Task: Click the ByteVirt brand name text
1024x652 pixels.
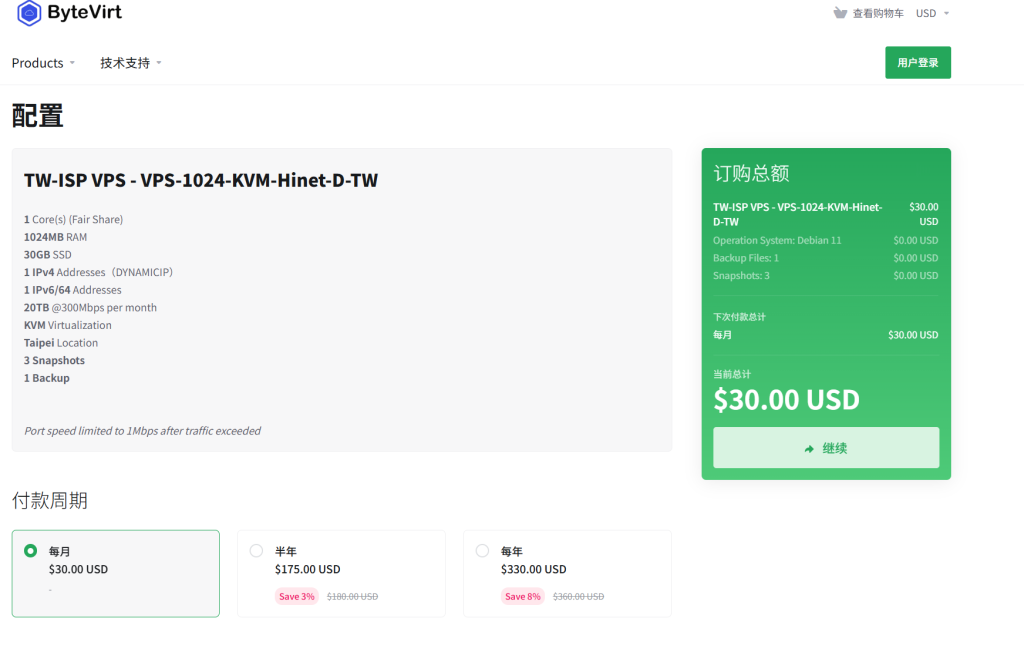Action: [x=84, y=13]
